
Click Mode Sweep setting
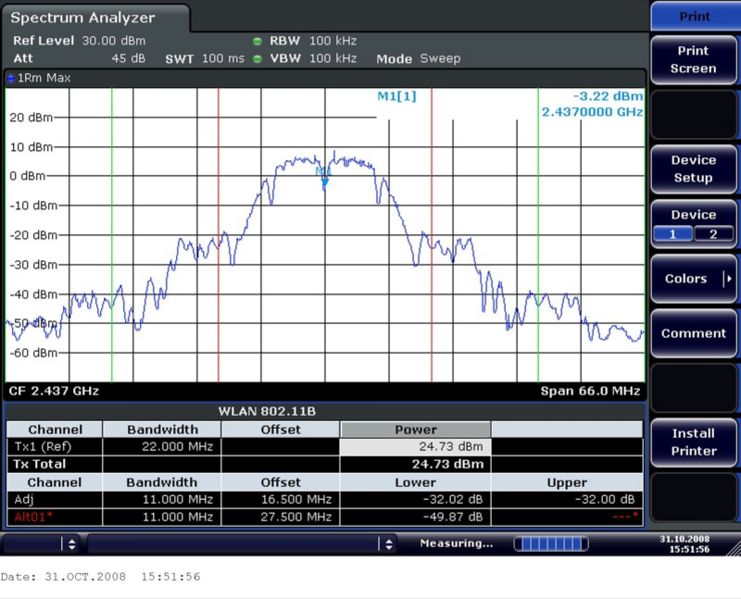[418, 59]
